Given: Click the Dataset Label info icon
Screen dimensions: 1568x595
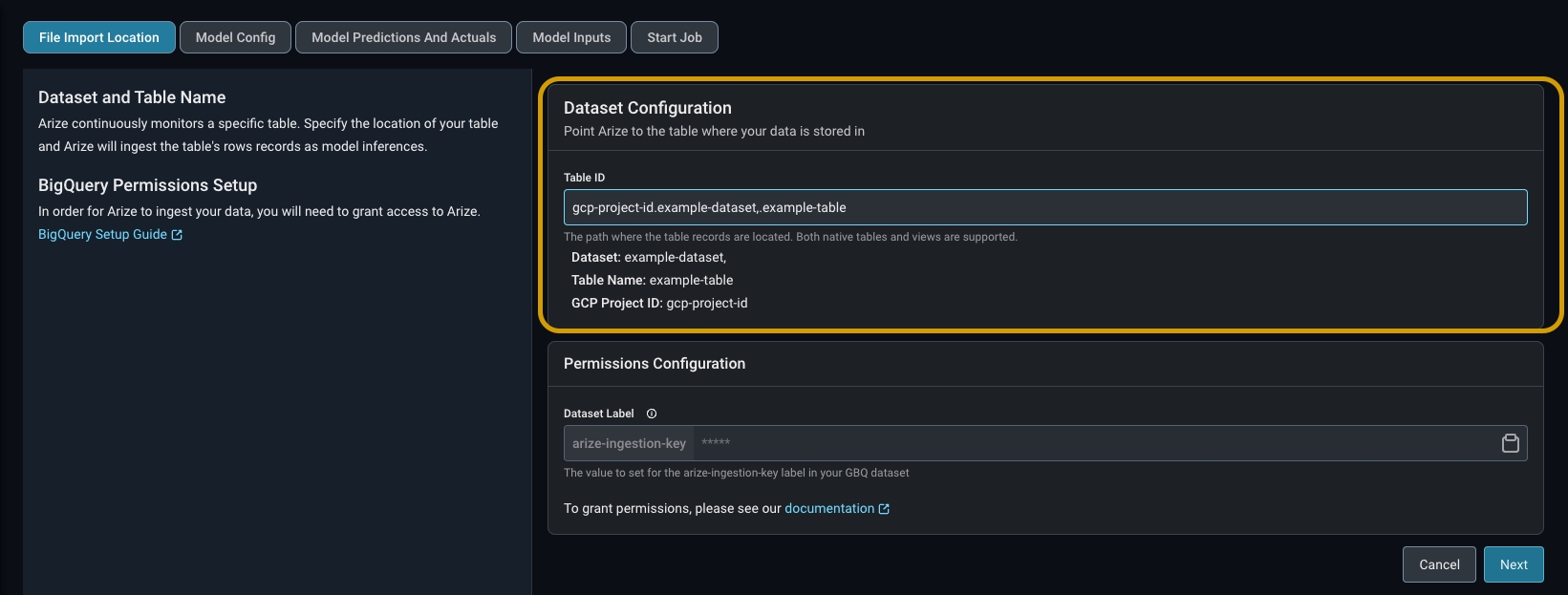Looking at the screenshot, I should tap(652, 414).
